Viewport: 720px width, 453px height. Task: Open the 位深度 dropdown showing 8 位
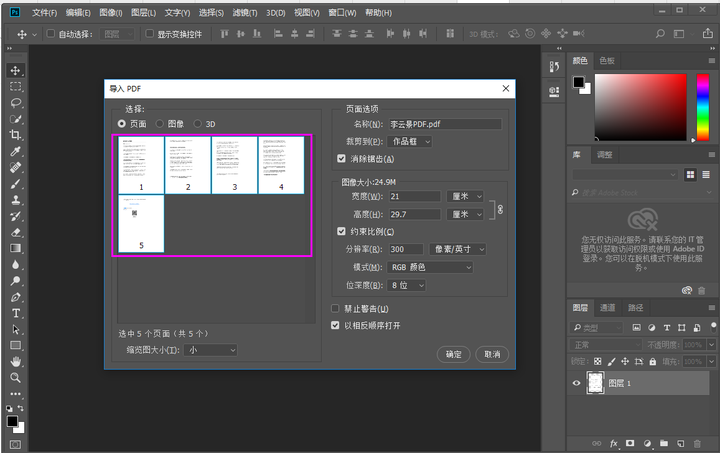tap(406, 285)
